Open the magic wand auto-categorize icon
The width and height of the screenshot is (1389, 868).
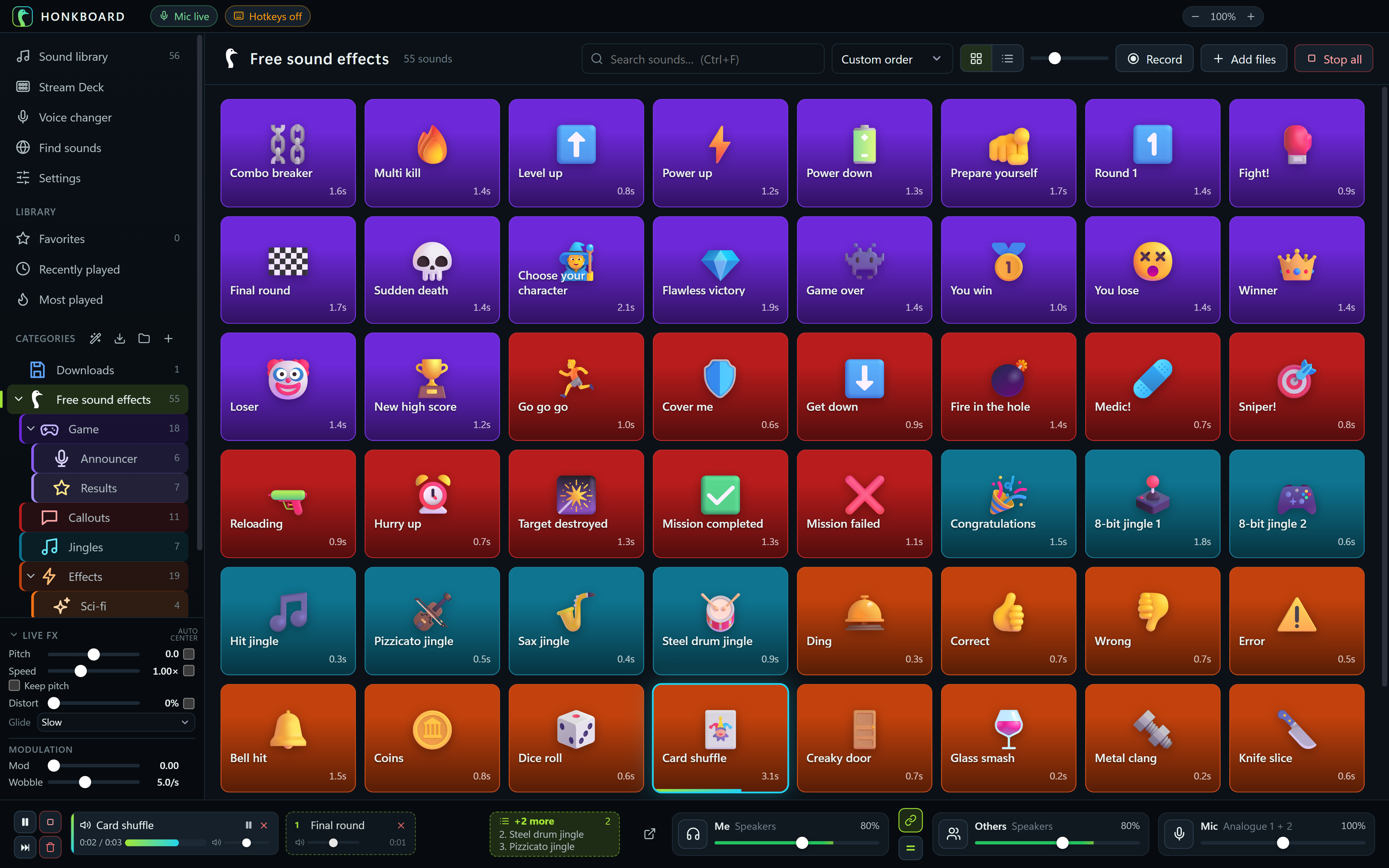click(95, 339)
